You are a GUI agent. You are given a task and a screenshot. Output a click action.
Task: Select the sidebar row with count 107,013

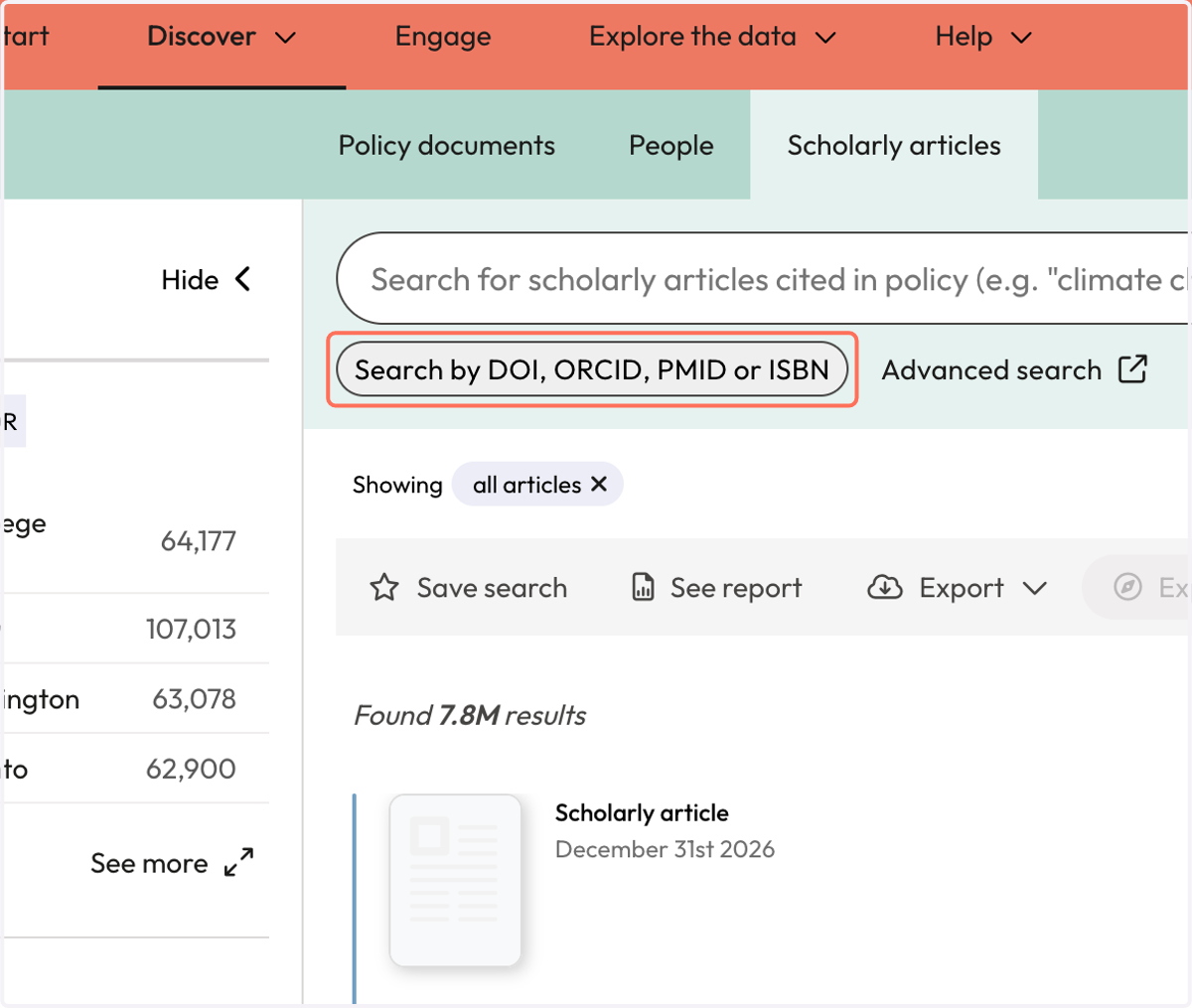coord(136,629)
